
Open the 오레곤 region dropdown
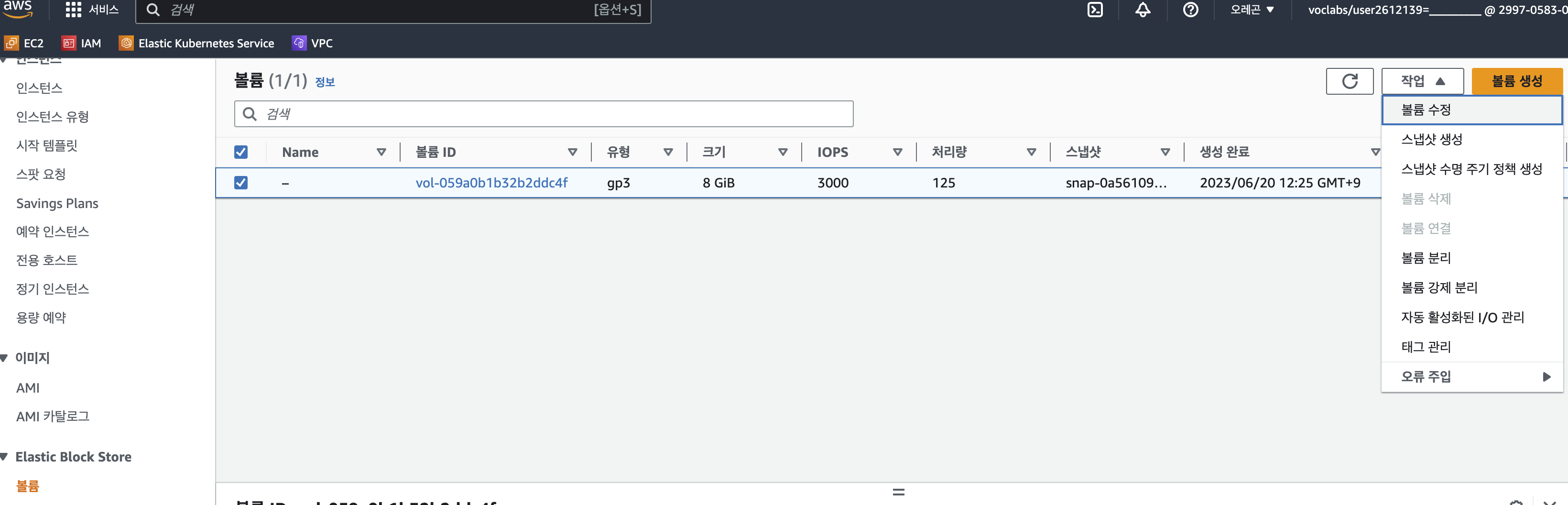1252,10
